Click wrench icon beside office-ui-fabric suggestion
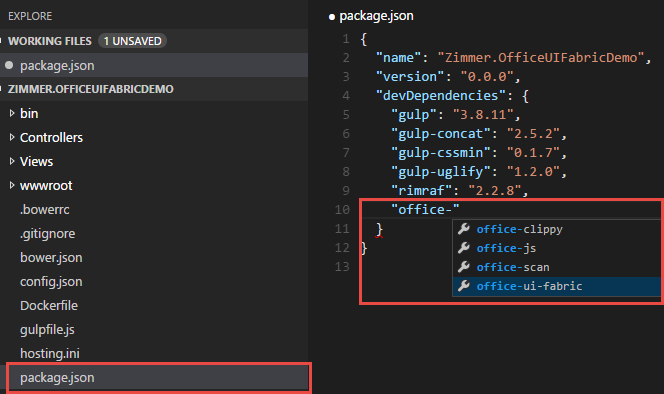664x394 pixels. [464, 286]
